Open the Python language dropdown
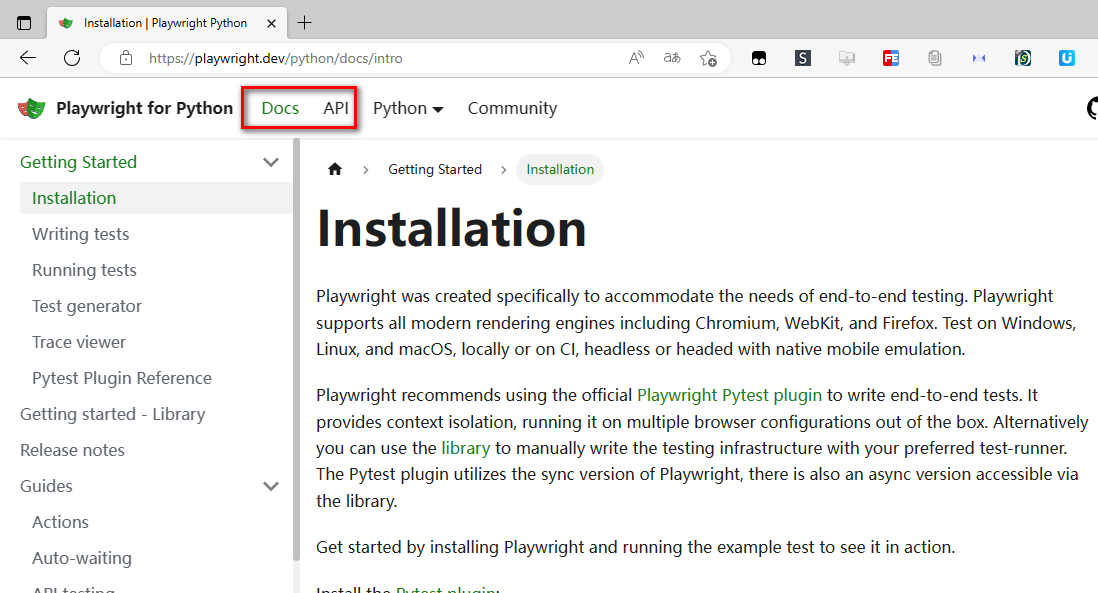This screenshot has height=593, width=1098. pos(408,109)
